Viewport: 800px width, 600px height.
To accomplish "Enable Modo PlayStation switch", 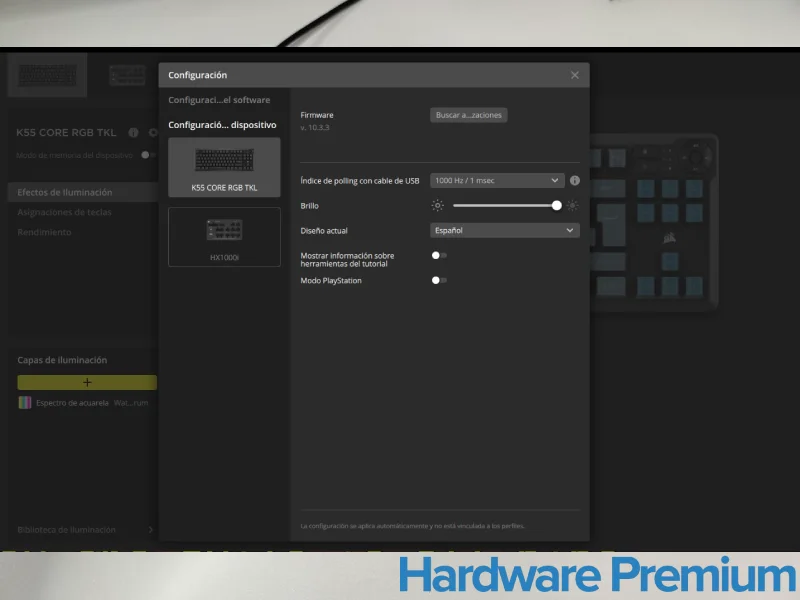I will pos(438,281).
